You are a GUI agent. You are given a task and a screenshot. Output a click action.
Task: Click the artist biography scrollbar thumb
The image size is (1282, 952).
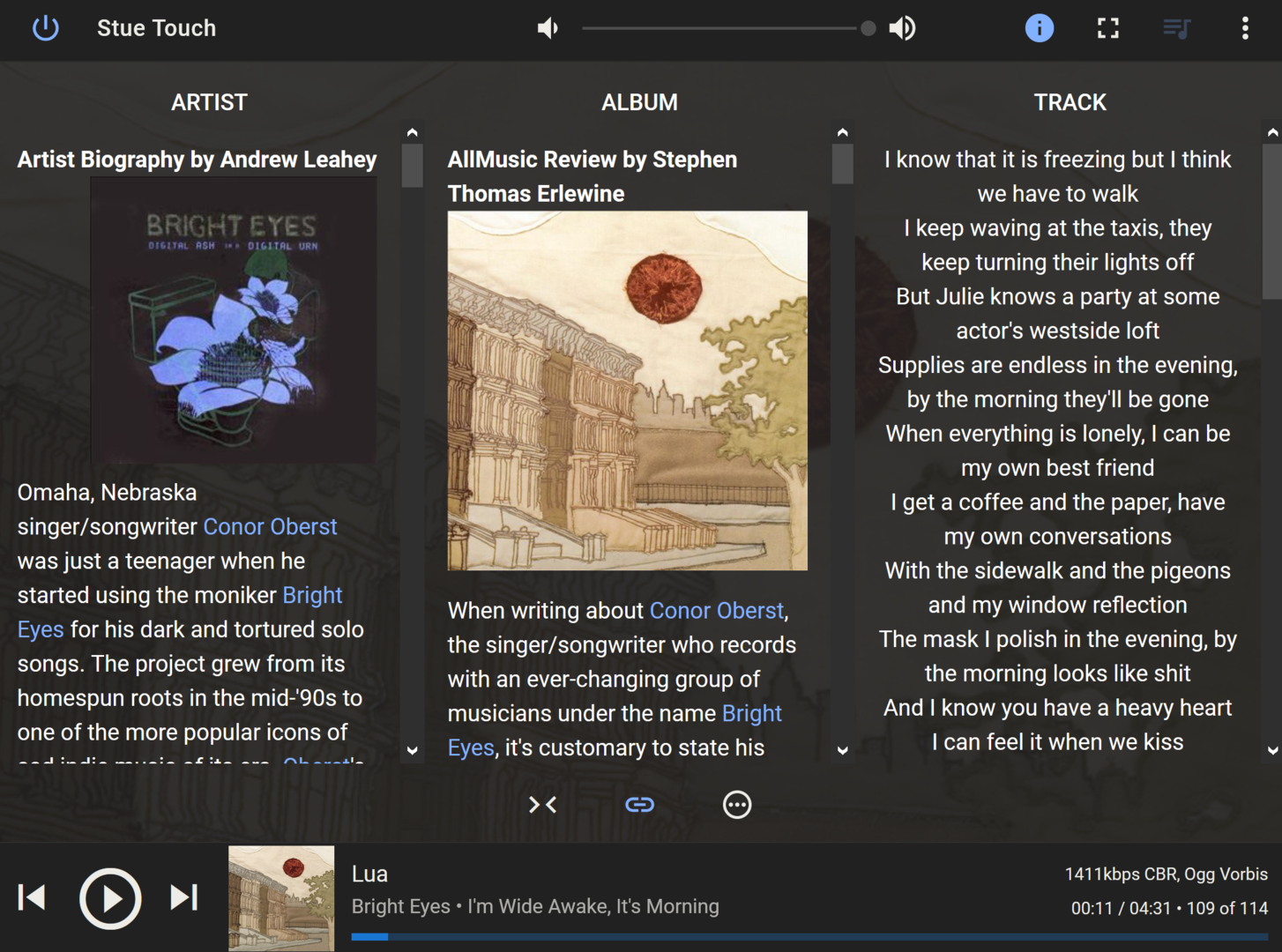pyautogui.click(x=412, y=165)
